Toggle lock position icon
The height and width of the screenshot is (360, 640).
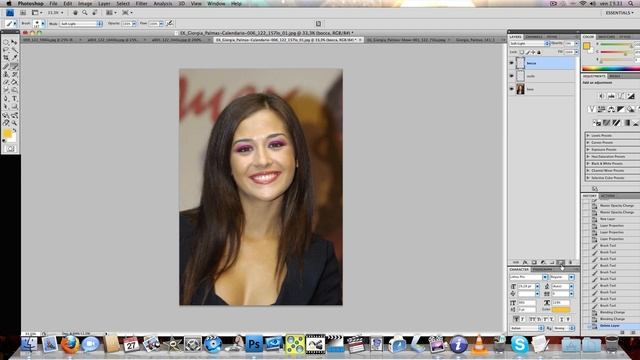[x=533, y=52]
